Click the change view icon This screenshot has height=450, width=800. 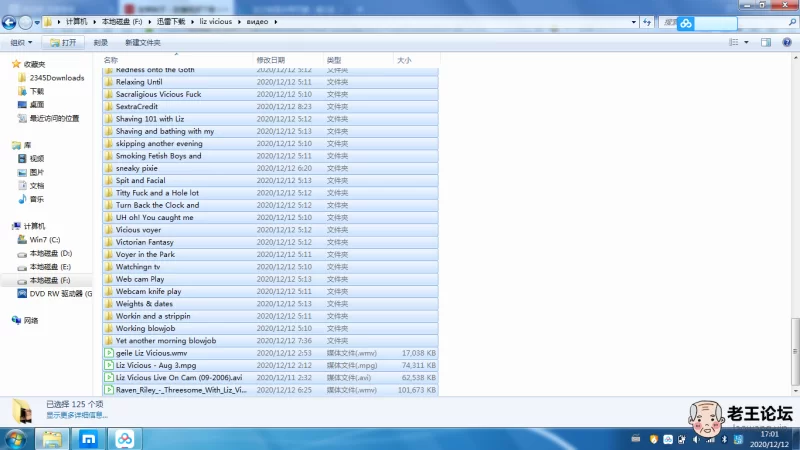tap(734, 42)
